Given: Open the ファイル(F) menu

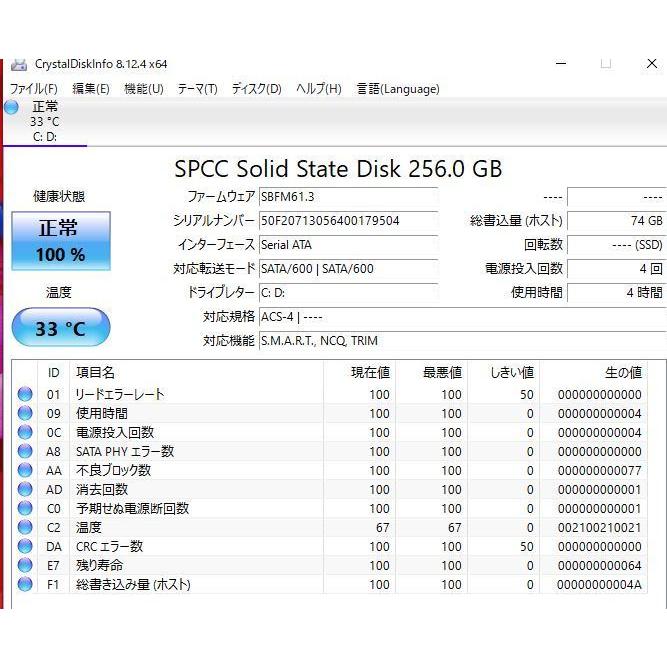Looking at the screenshot, I should click(33, 89).
